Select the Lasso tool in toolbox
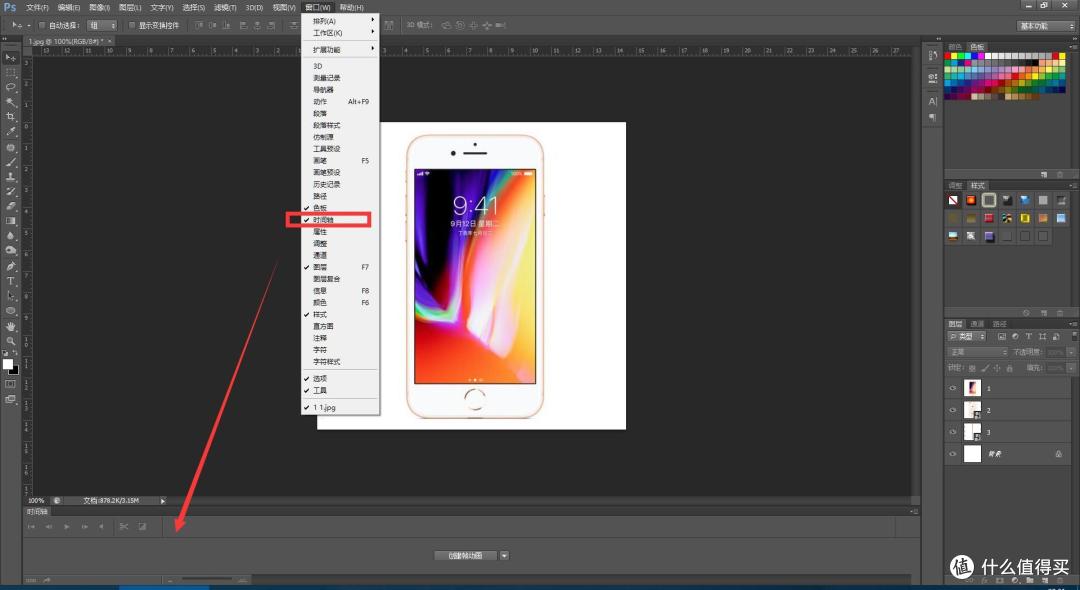This screenshot has width=1080, height=590. pos(11,87)
